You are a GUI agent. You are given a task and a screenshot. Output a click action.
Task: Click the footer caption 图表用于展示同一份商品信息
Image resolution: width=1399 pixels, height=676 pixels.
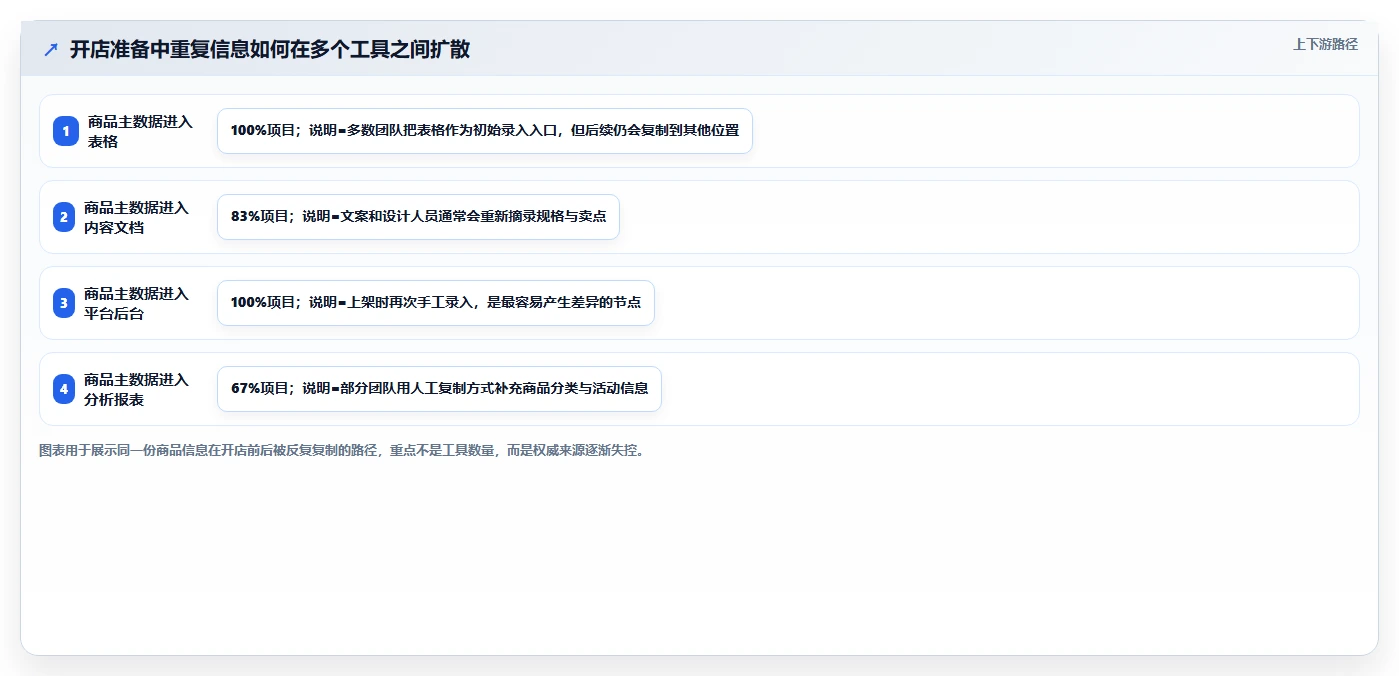343,450
